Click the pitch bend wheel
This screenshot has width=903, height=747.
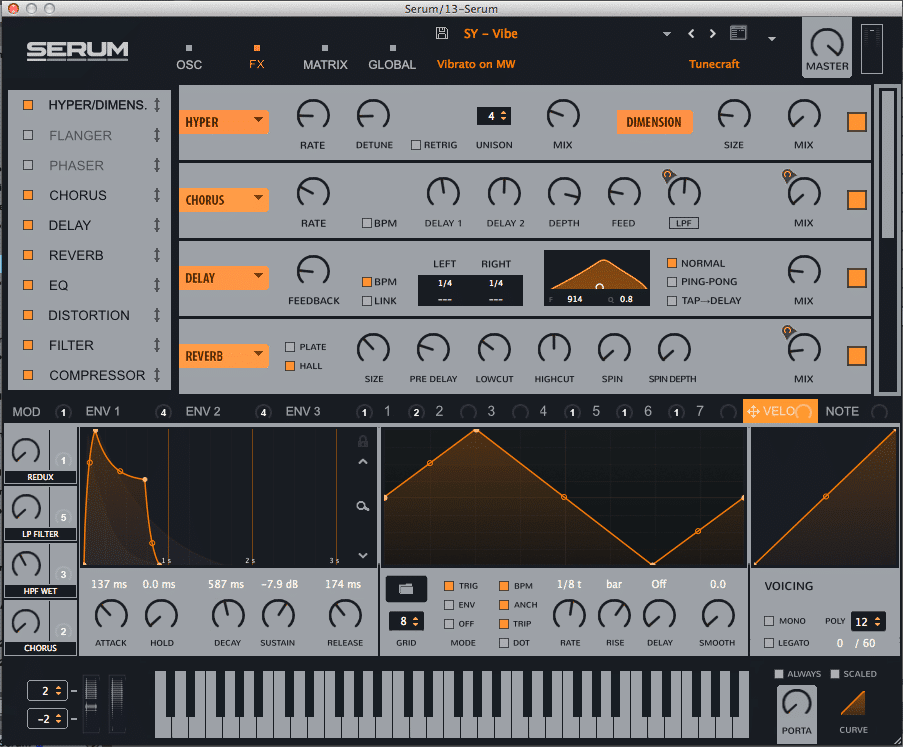92,703
